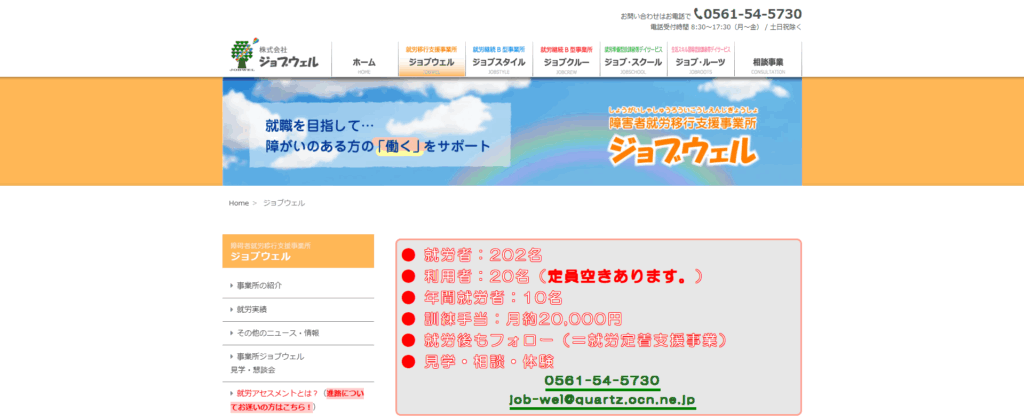Screen dimensions: 1024x420
Task: Click the 株式会社ジョブウェル company name logo
Action: [x=288, y=57]
